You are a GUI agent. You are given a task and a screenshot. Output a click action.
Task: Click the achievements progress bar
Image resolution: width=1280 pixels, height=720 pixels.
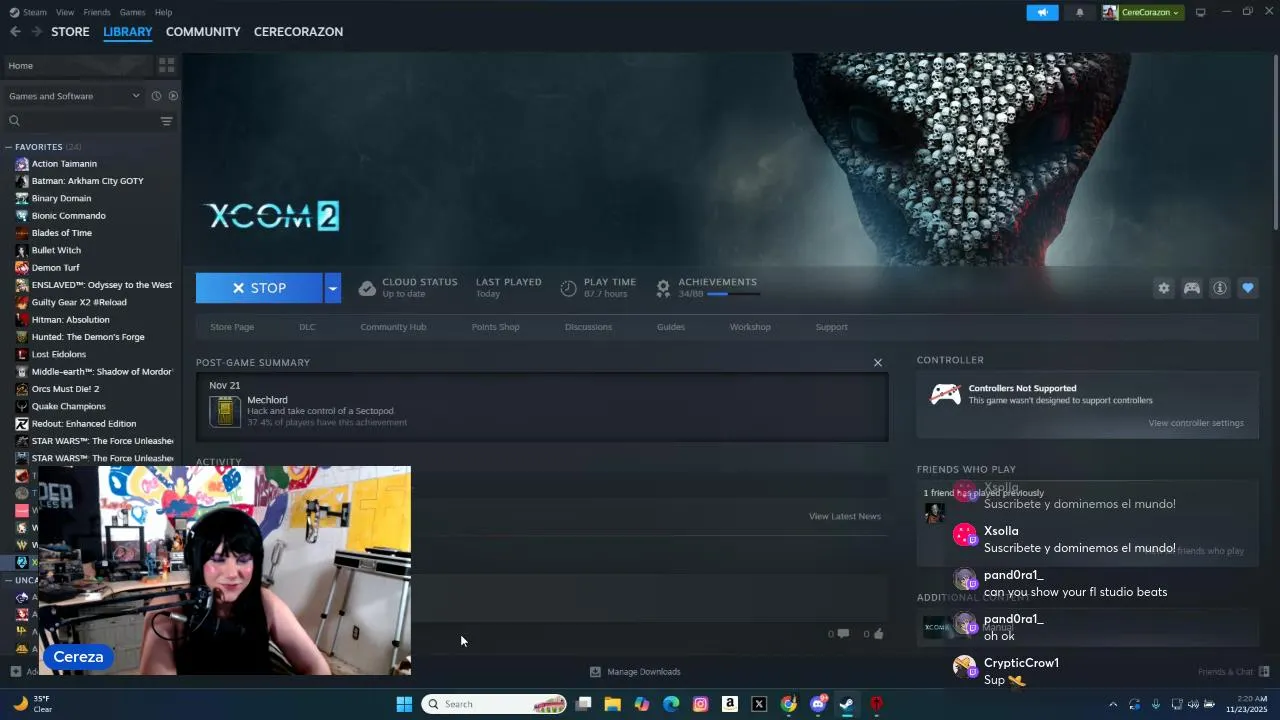[x=733, y=294]
